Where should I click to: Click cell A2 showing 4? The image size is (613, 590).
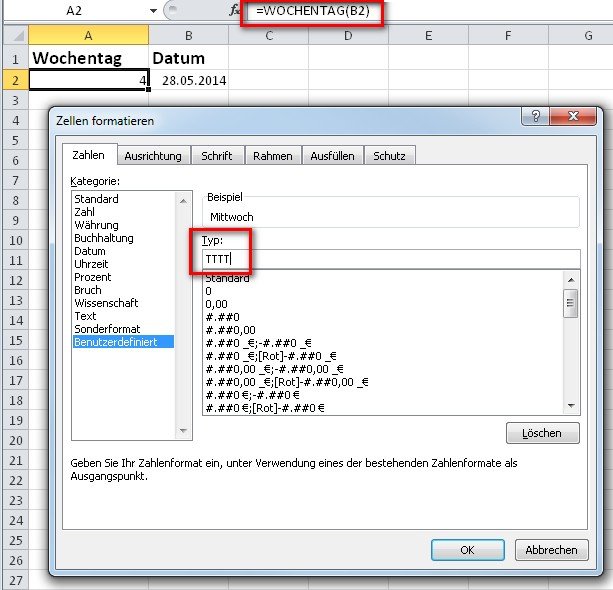coord(88,80)
